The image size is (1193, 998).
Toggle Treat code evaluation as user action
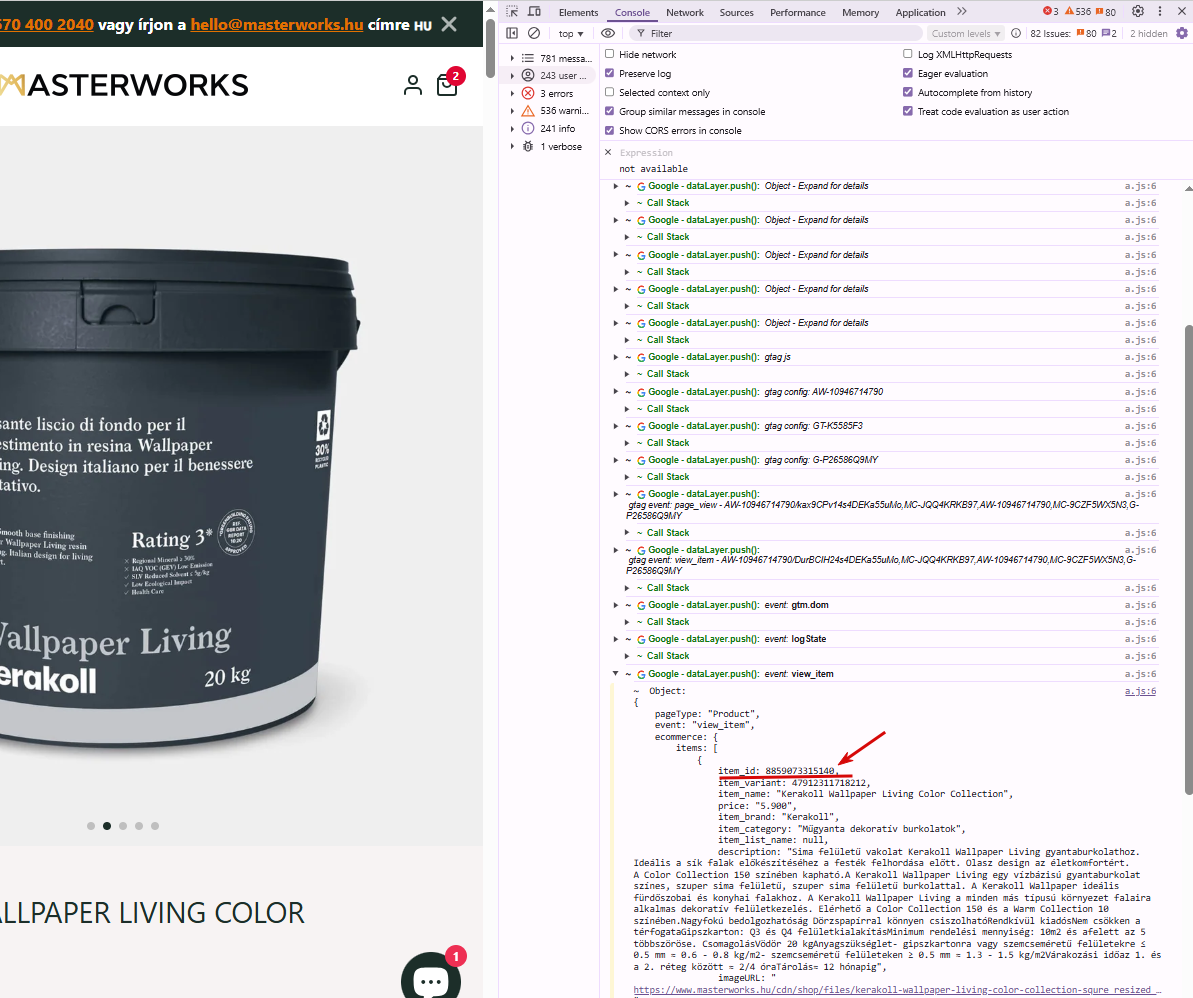tap(908, 111)
